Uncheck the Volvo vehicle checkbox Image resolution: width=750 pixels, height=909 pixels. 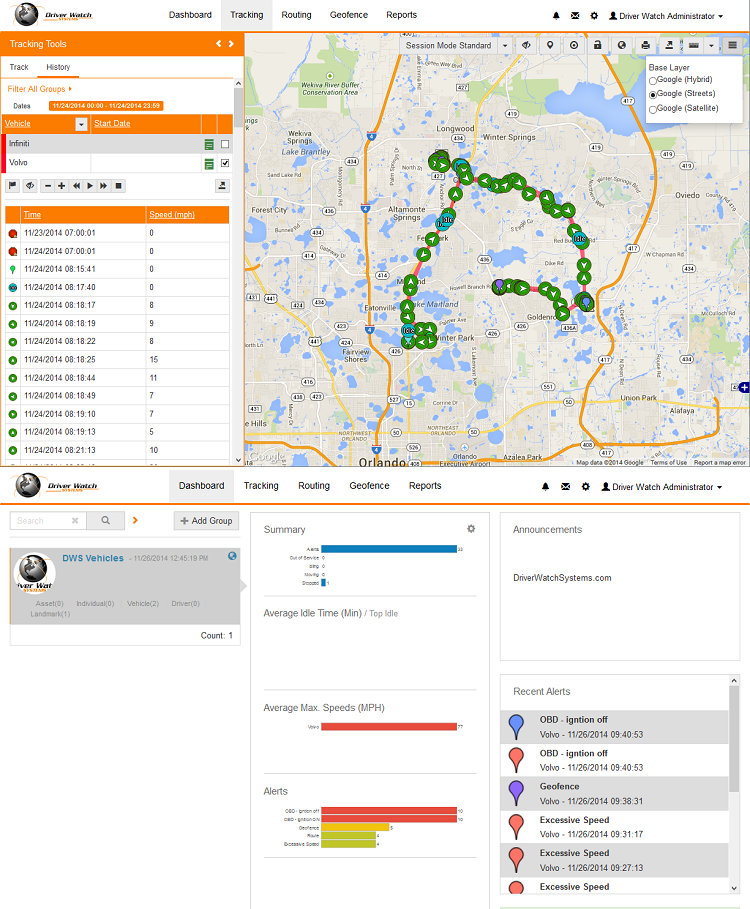[x=225, y=163]
